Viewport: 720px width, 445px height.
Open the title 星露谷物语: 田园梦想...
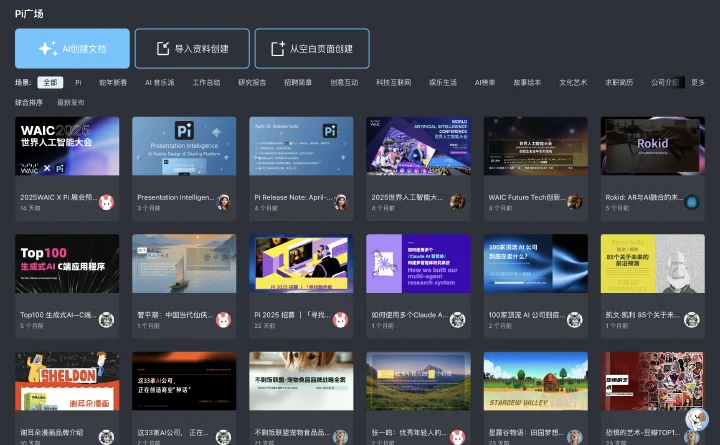click(x=526, y=433)
